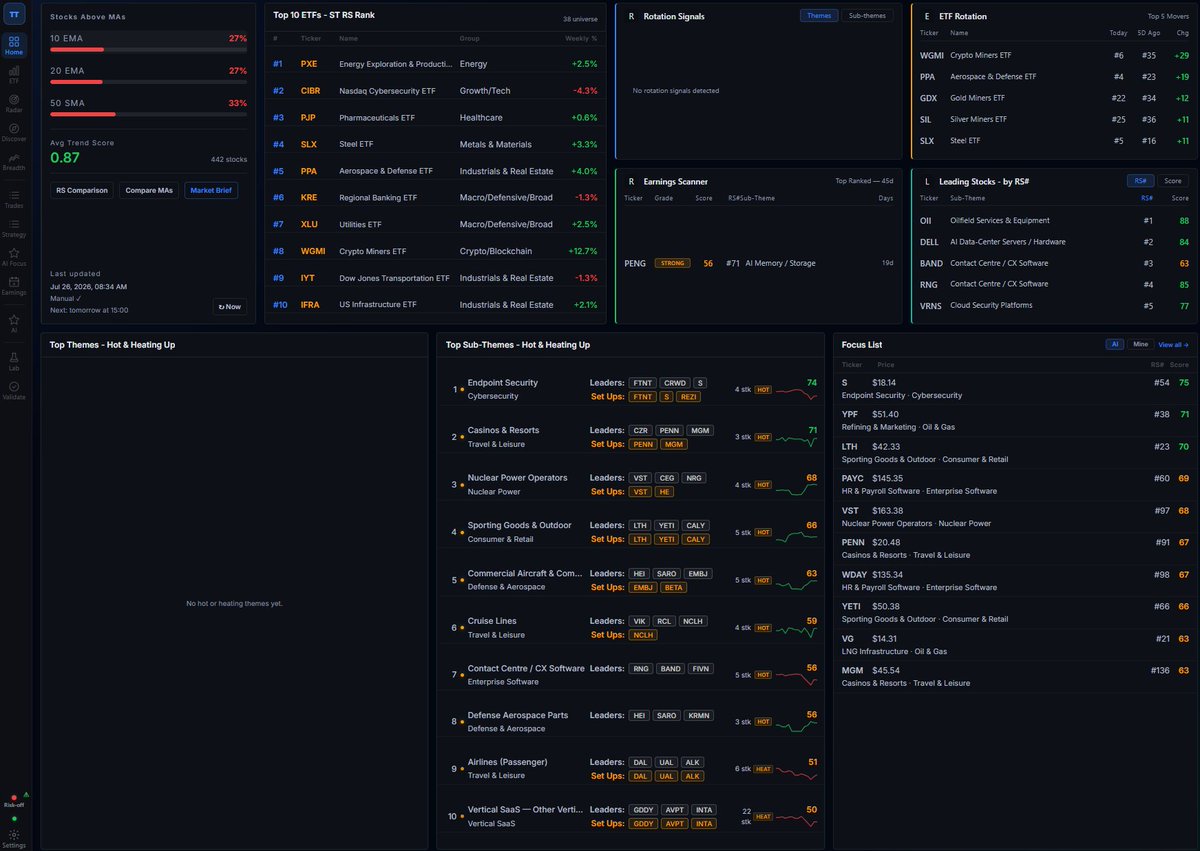Open VG LNG Infrastructure entry
Screen dimensions: 1200x851
point(1015,644)
